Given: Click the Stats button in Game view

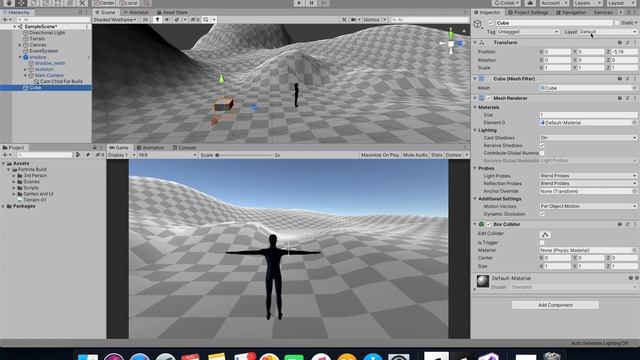Looking at the screenshot, I should tap(437, 155).
